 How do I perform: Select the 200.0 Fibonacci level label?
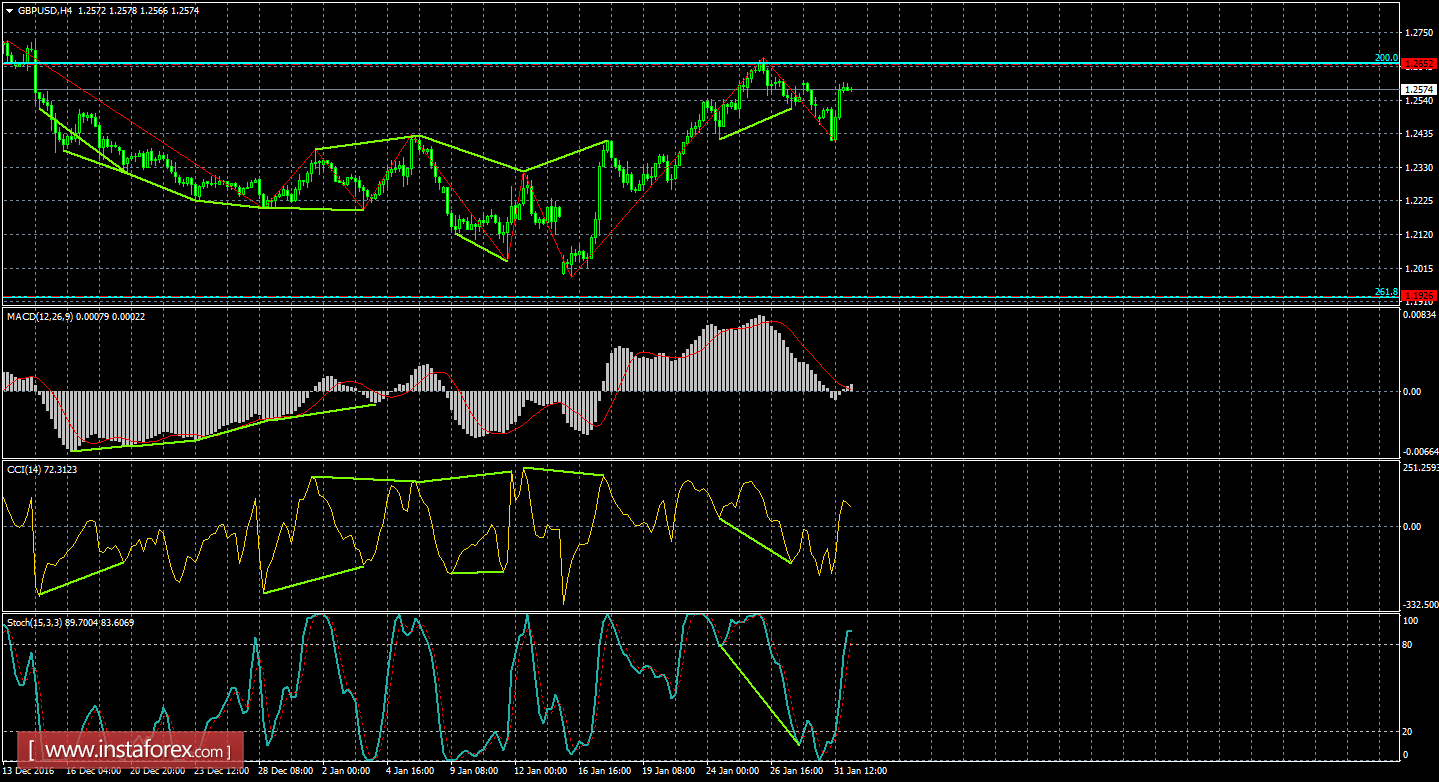(x=1386, y=58)
